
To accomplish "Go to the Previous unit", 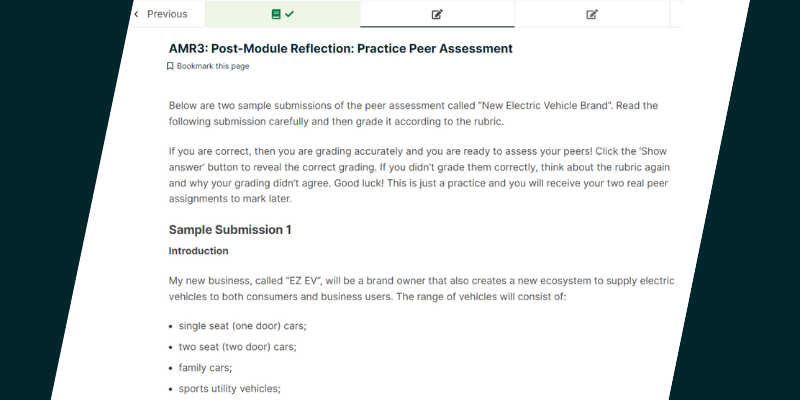I will 166,14.
